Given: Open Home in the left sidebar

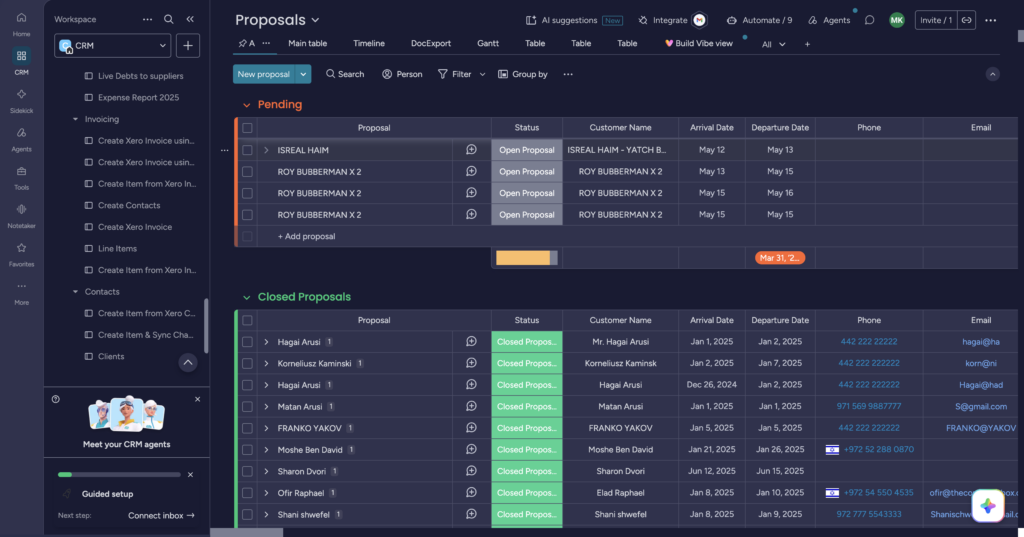Looking at the screenshot, I should (x=22, y=24).
